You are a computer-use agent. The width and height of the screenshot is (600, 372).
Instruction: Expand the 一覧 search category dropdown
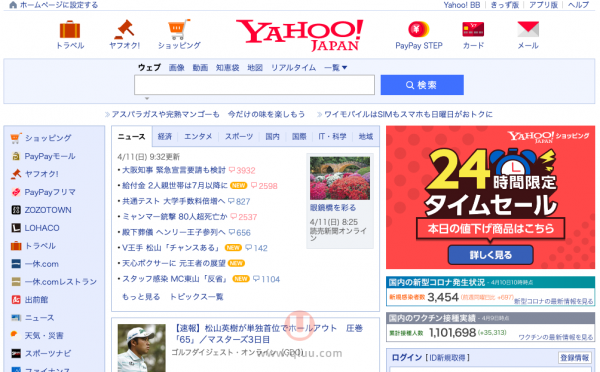(336, 68)
